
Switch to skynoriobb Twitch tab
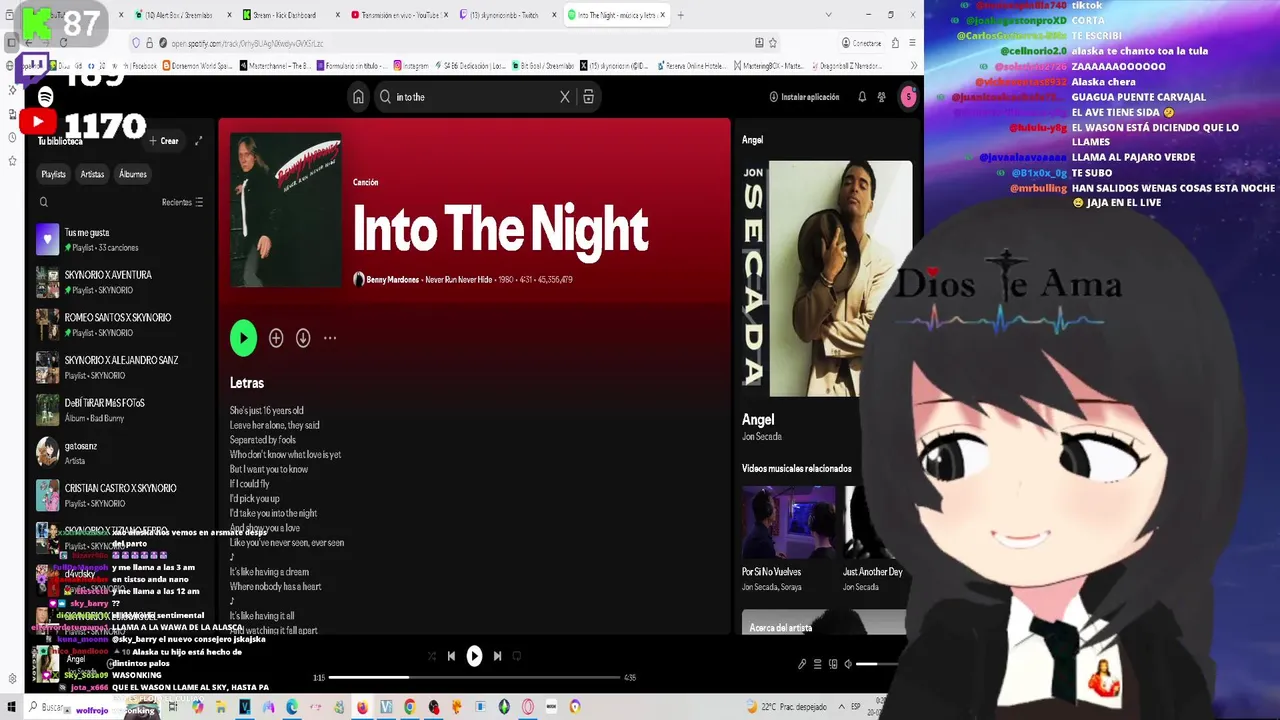click(x=506, y=15)
